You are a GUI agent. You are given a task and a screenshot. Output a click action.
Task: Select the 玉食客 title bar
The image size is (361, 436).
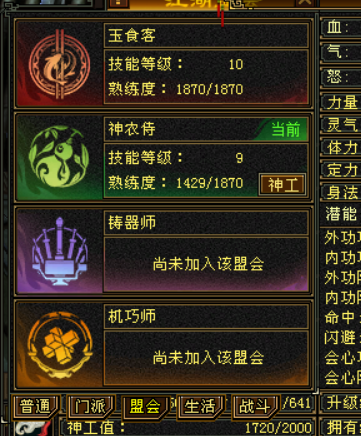[206, 35]
